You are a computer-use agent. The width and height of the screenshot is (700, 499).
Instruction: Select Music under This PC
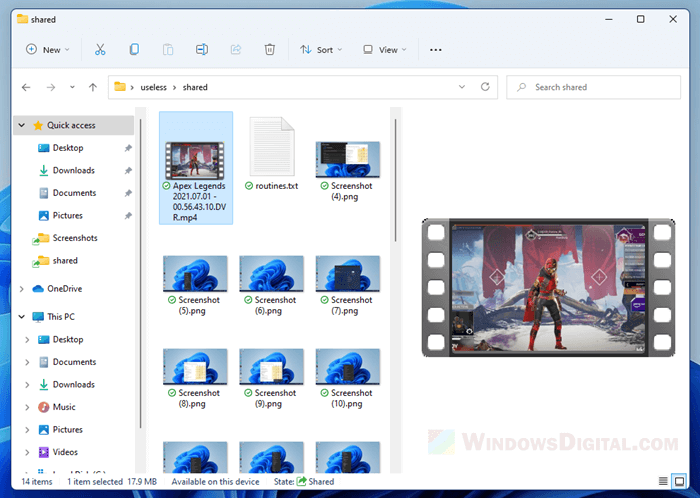pyautogui.click(x=64, y=407)
